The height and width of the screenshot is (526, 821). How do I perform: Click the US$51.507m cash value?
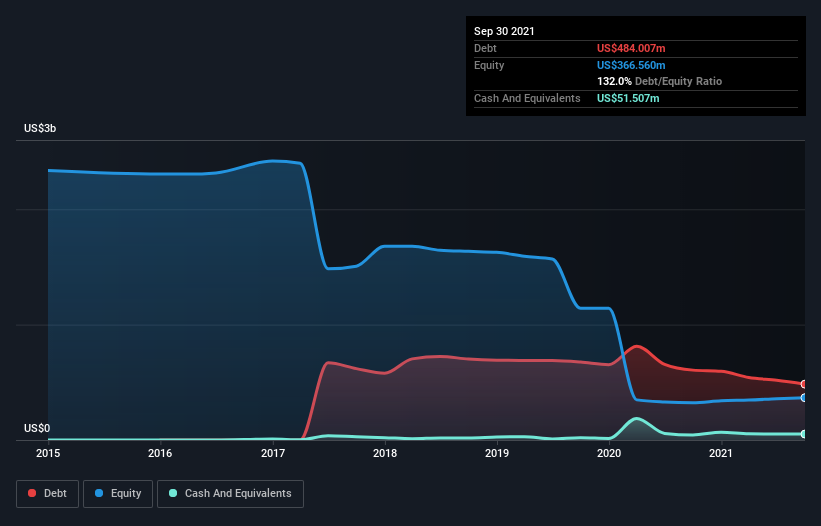(x=628, y=98)
